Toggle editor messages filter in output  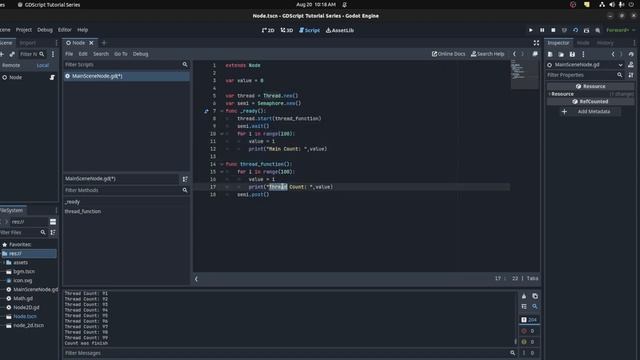[x=529, y=353]
